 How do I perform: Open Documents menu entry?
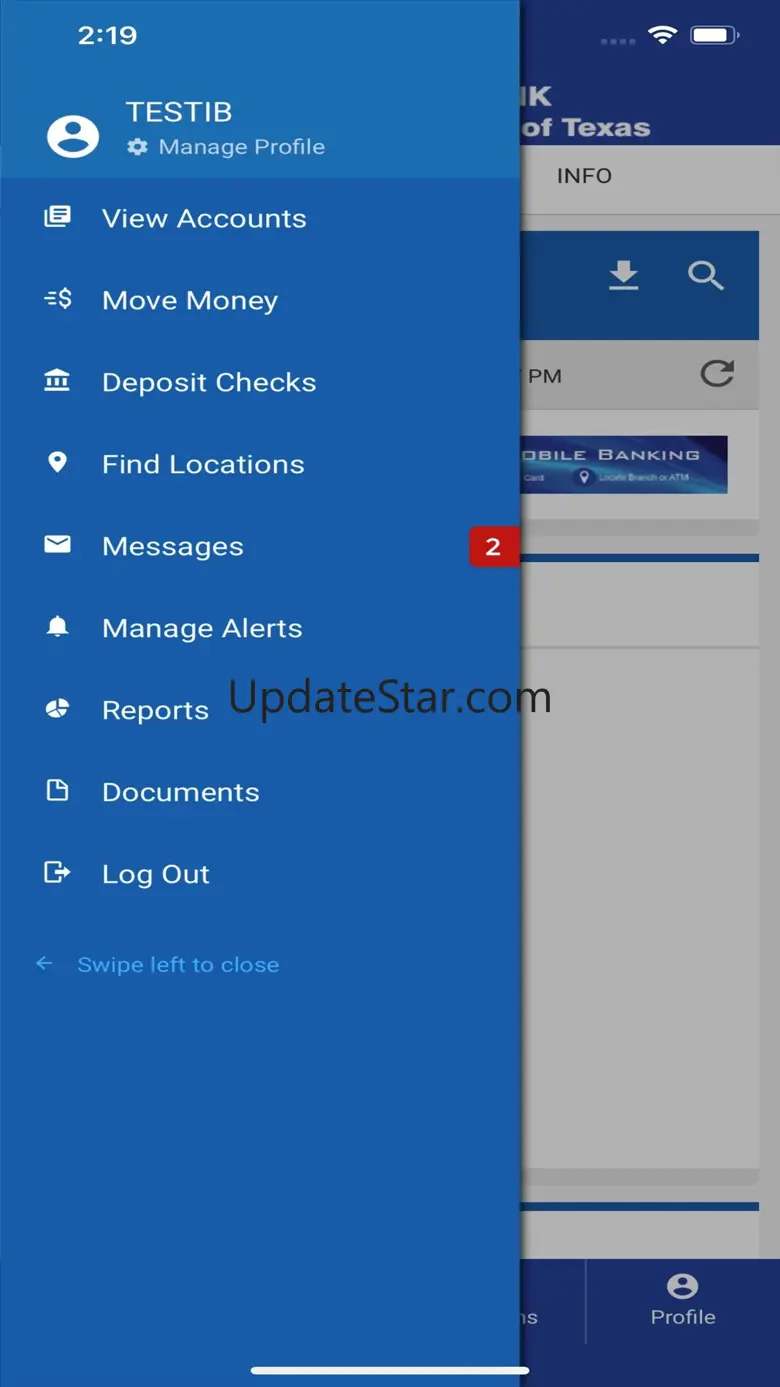pyautogui.click(x=180, y=792)
